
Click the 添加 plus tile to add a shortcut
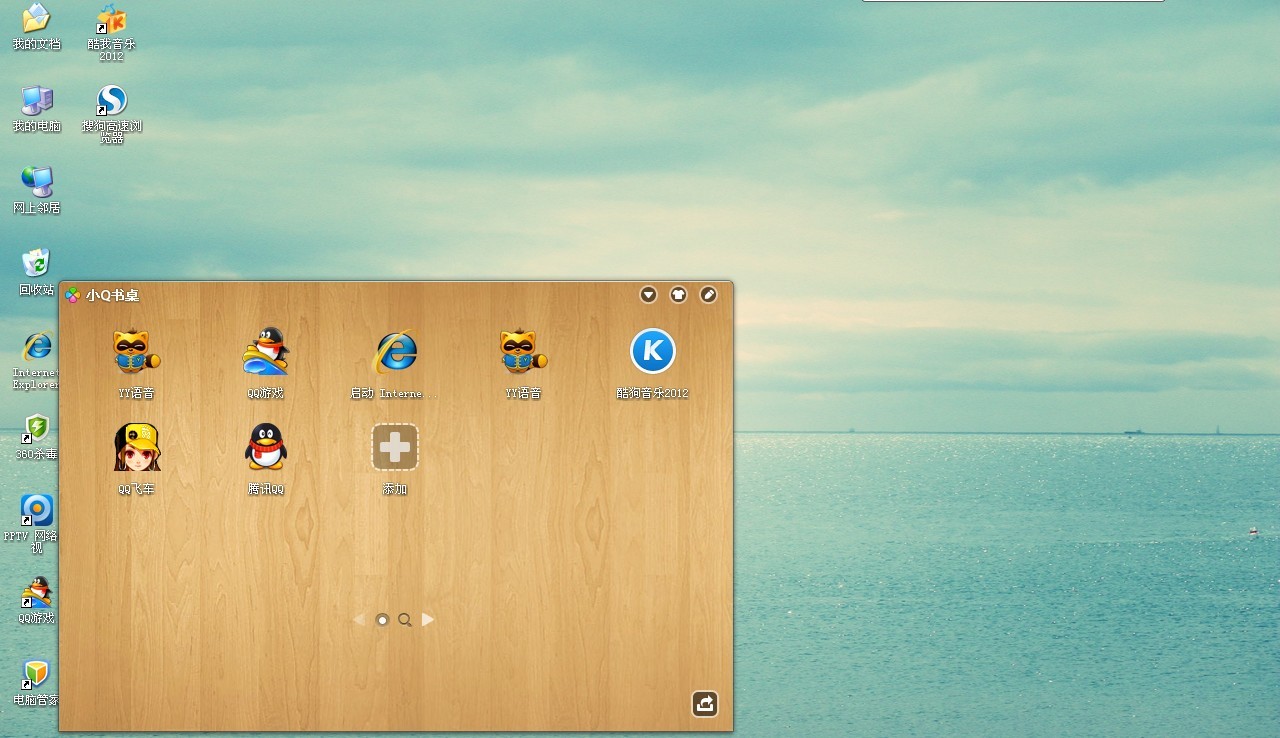(395, 447)
